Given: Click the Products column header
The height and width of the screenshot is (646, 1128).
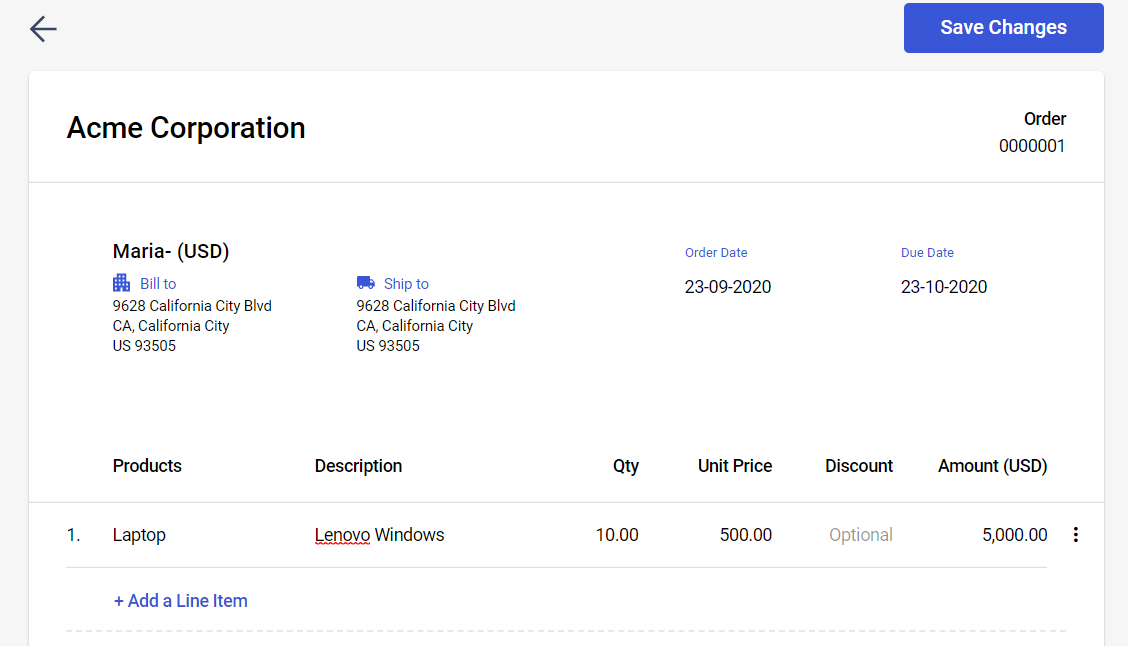Looking at the screenshot, I should coord(147,466).
